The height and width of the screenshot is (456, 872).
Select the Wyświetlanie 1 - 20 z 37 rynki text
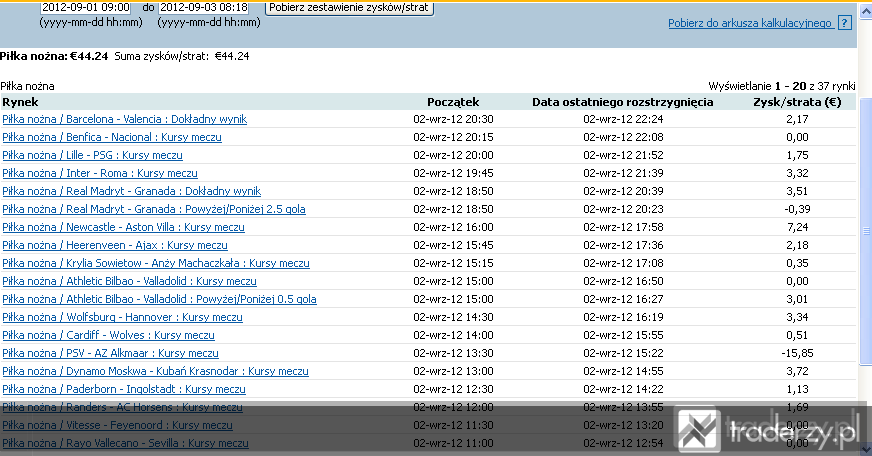782,86
